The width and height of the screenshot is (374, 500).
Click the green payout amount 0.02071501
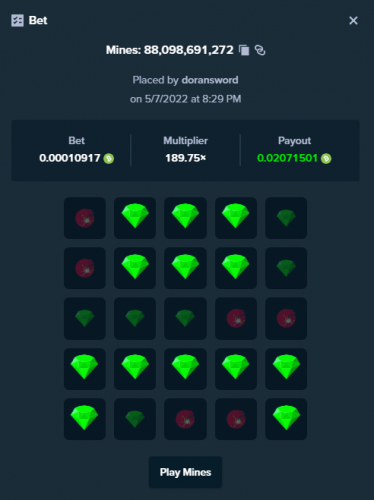(287, 158)
